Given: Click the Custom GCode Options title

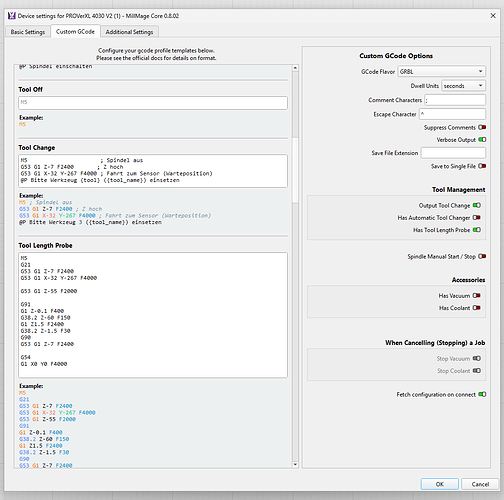Looking at the screenshot, I should (x=396, y=56).
